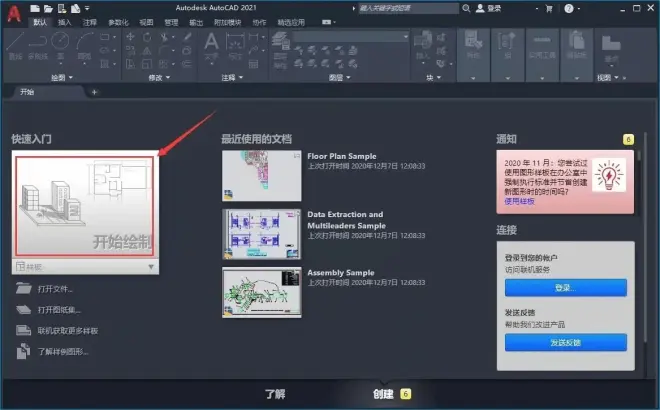Viewport: 660px width, 410px height.
Task: Switch to the 创建 page at bottom
Action: click(x=383, y=394)
